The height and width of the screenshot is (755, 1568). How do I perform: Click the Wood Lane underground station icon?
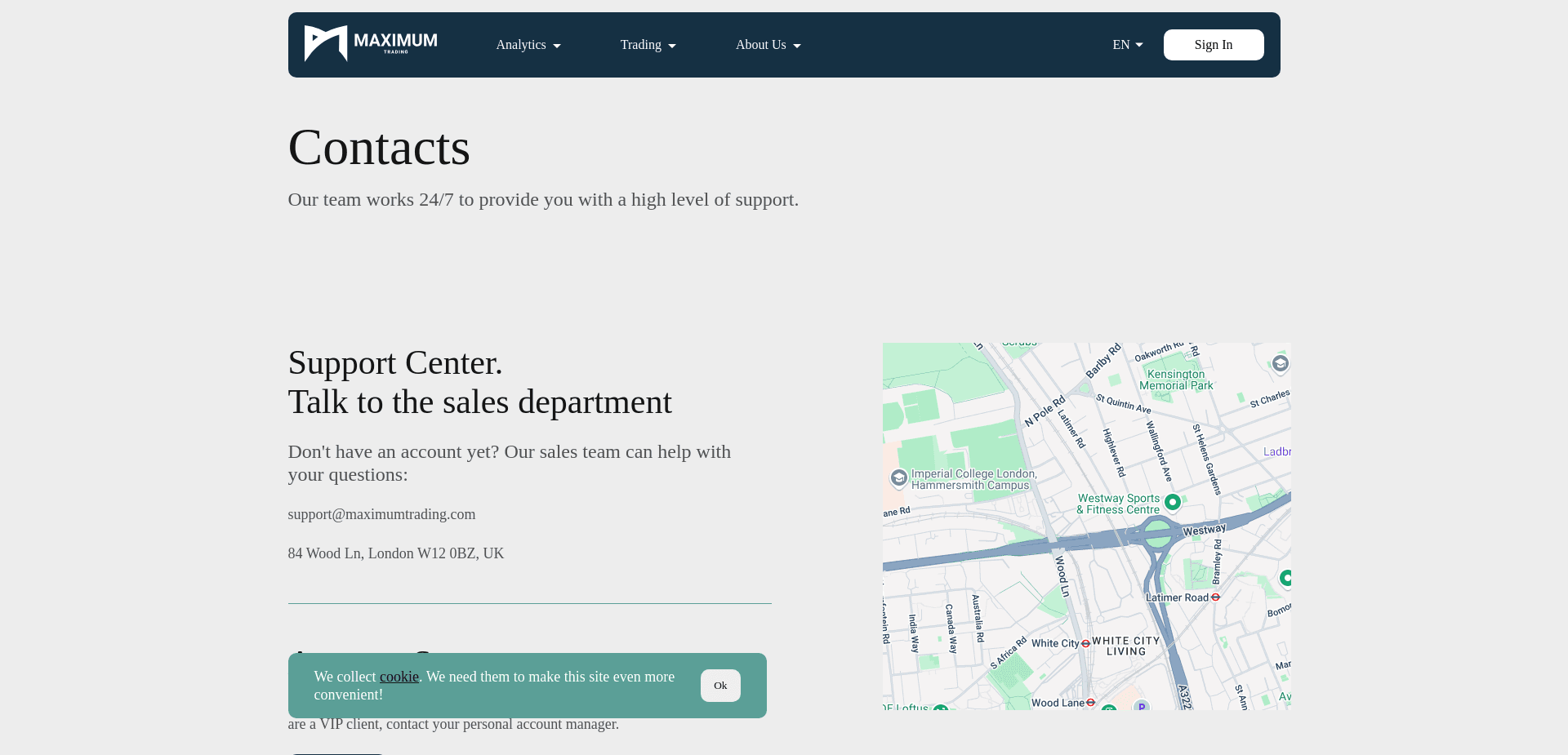[1090, 702]
